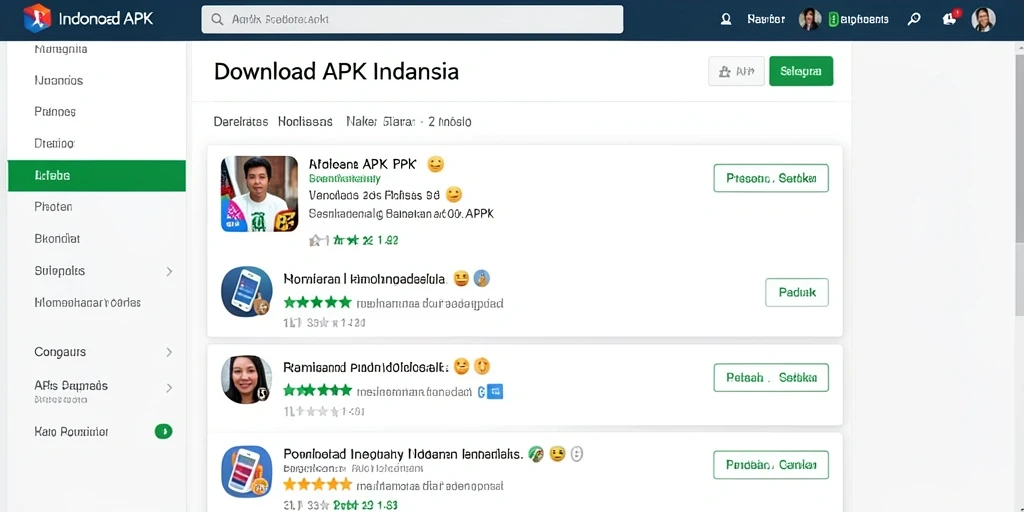Select the highlighted green sidebar item
The height and width of the screenshot is (512, 1024).
coord(97,176)
